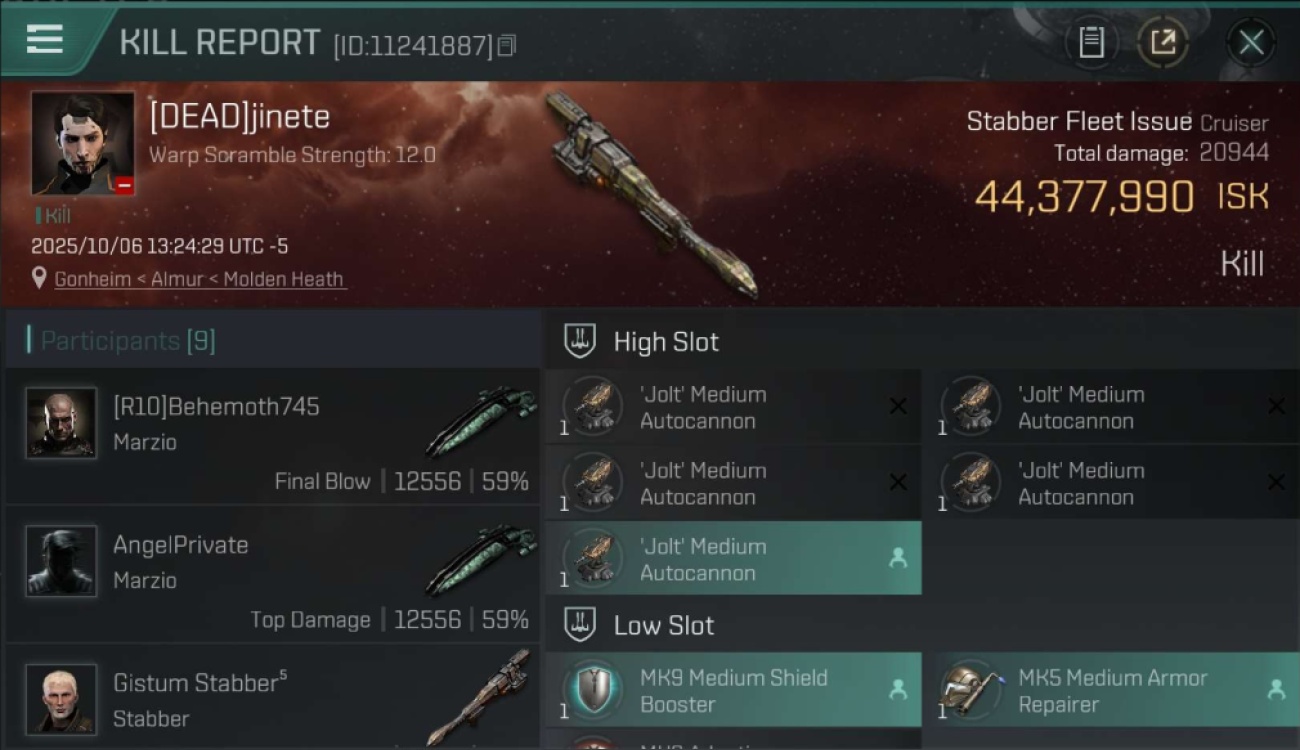Click the Medium Armor Repairer module icon
1300x750 pixels.
[972, 690]
